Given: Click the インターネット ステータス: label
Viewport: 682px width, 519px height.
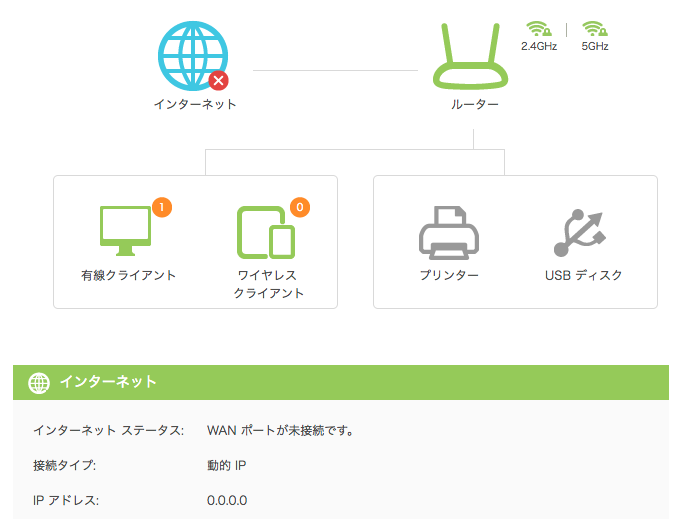Looking at the screenshot, I should (109, 431).
